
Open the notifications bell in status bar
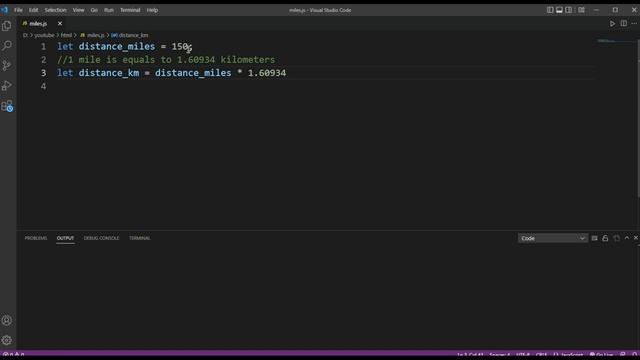click(634, 355)
